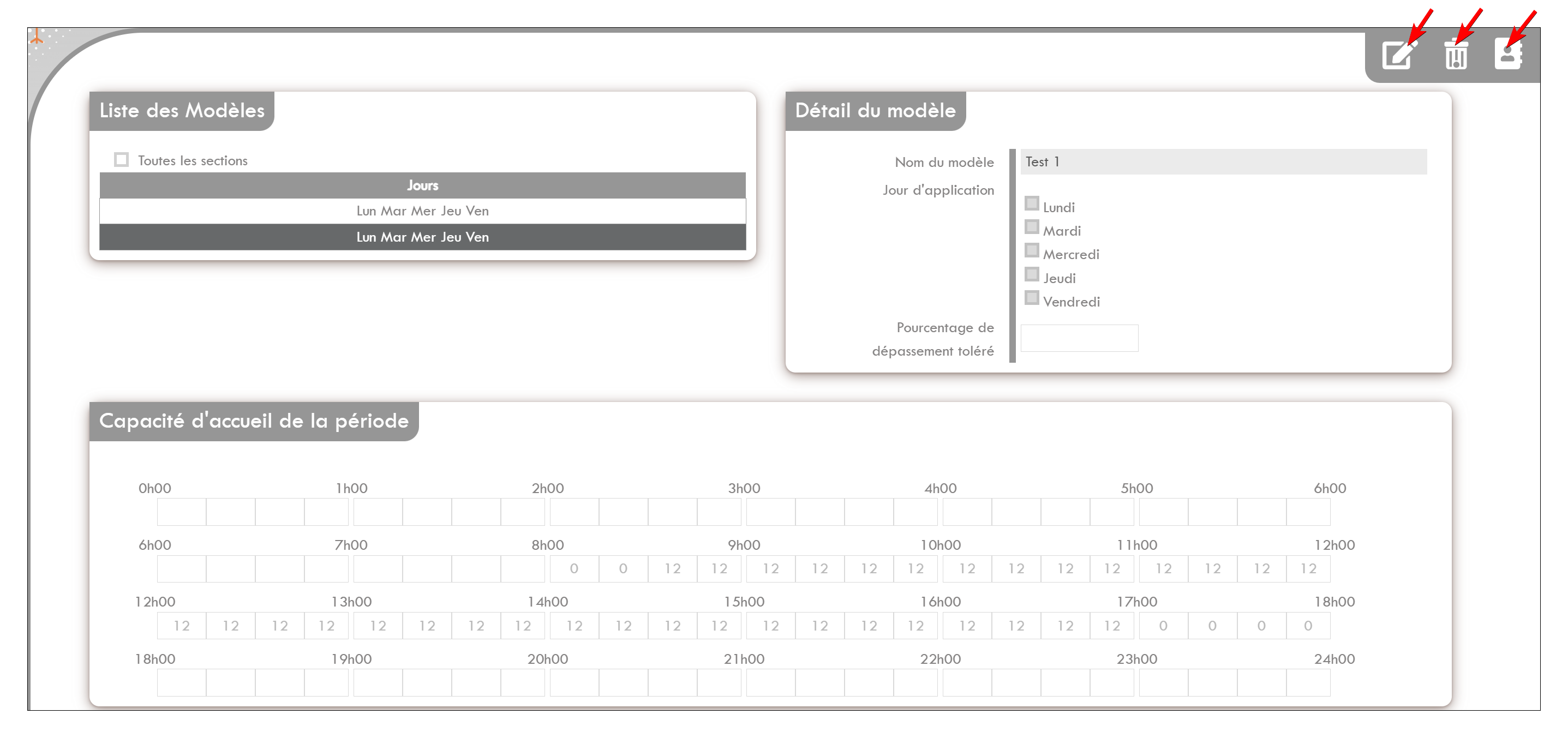
Task: Click the 21h00 time label
Action: (744, 659)
